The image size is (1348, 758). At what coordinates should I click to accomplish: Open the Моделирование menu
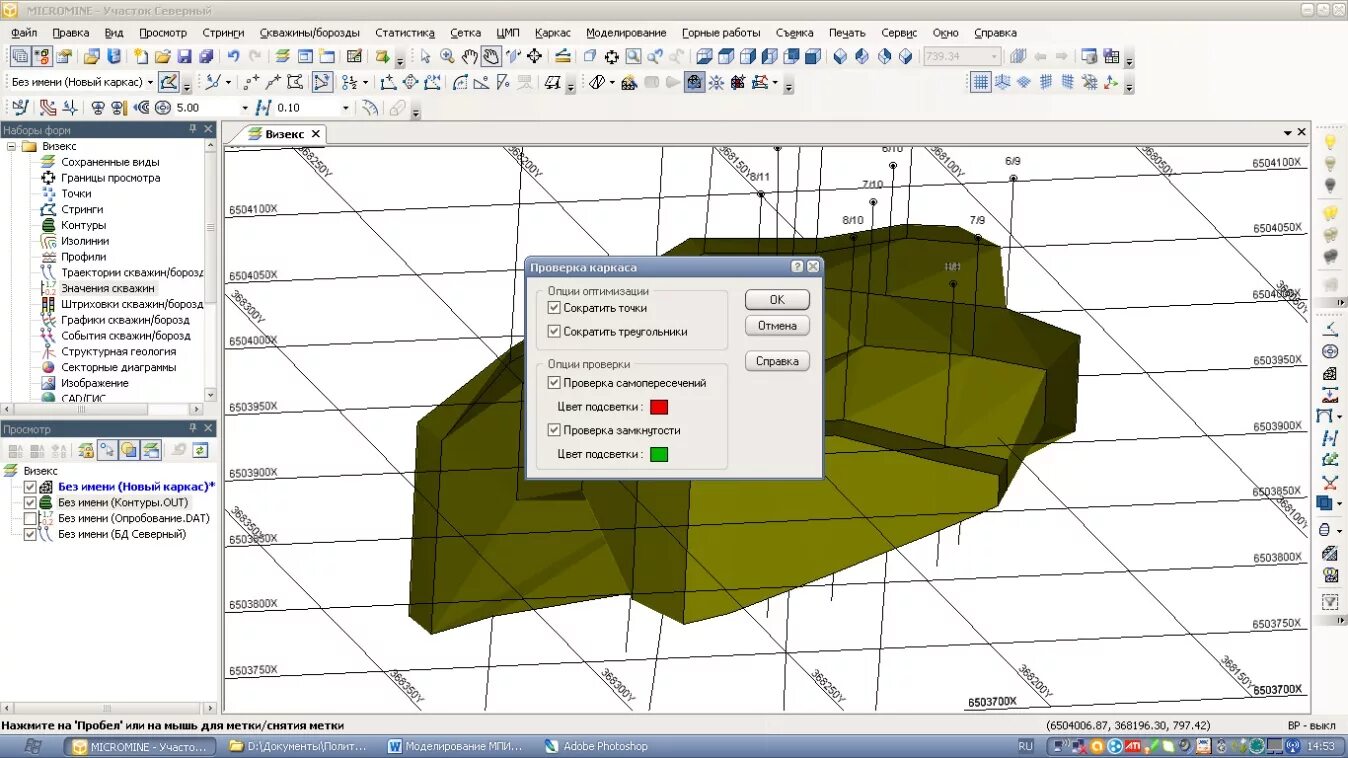626,33
